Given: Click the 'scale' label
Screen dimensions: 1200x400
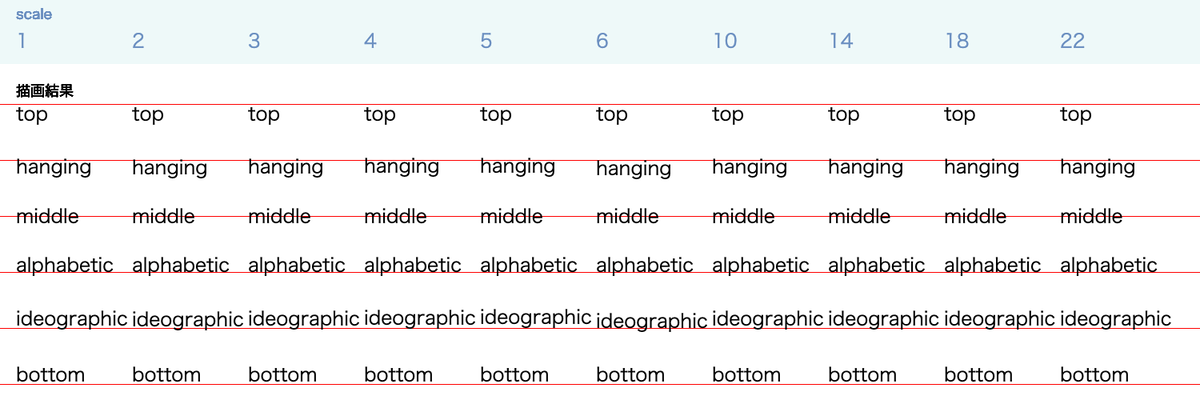Looking at the screenshot, I should [34, 15].
